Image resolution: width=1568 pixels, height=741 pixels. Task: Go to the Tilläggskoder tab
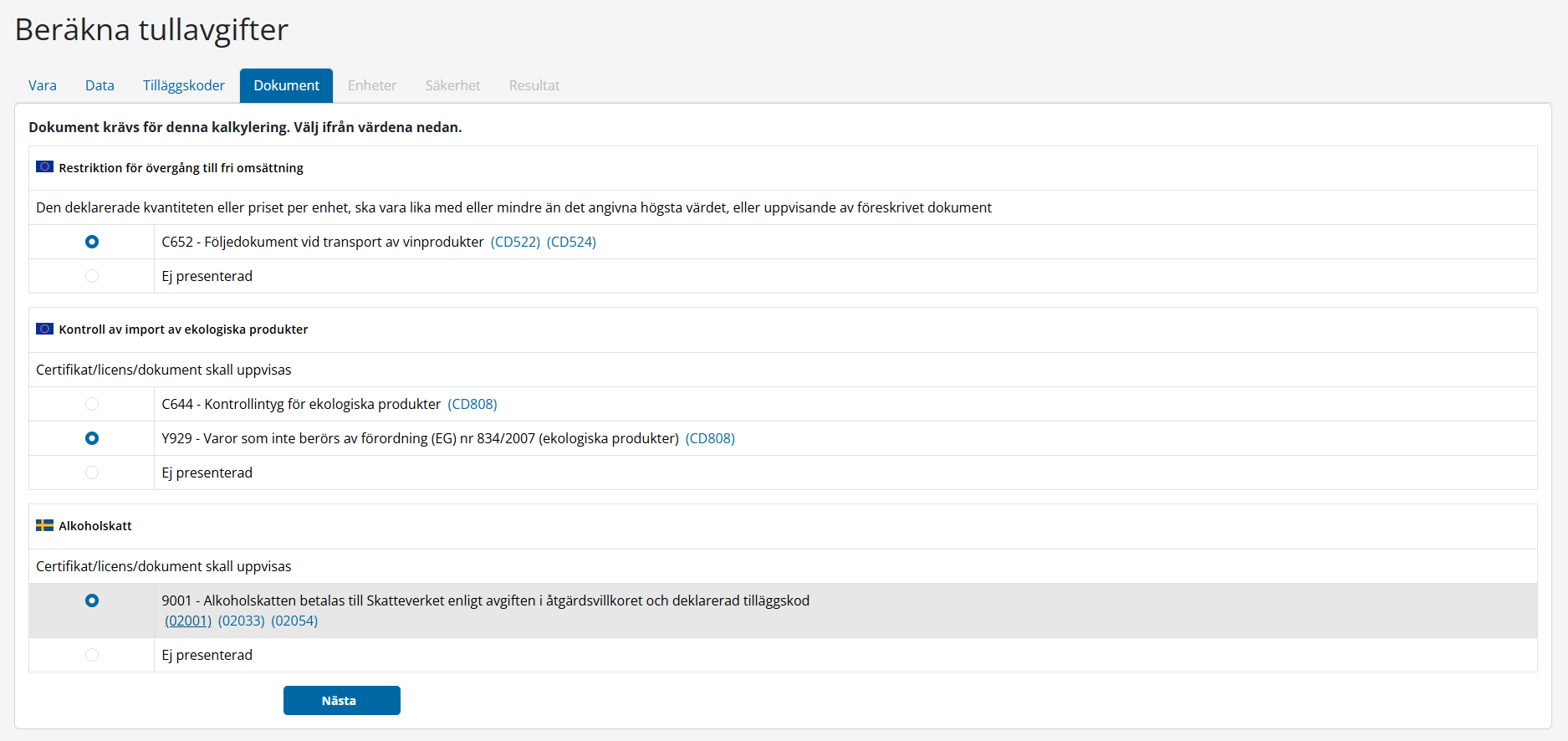[x=183, y=85]
